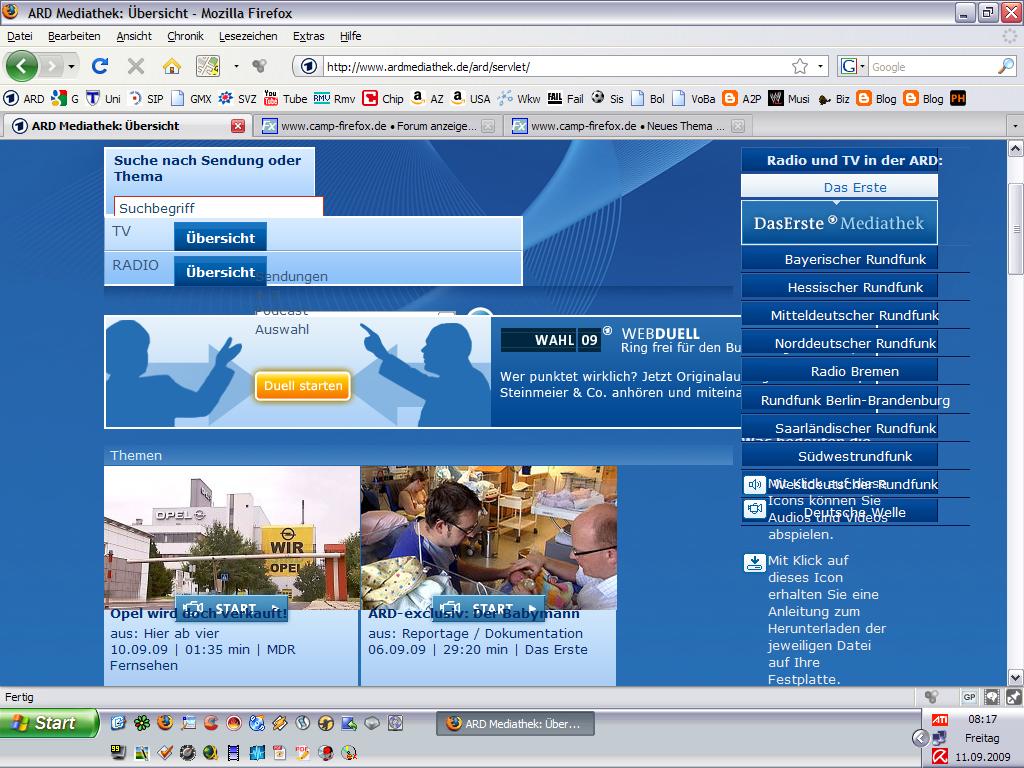Open the Start menu button
Image resolution: width=1024 pixels, height=768 pixels.
point(50,723)
